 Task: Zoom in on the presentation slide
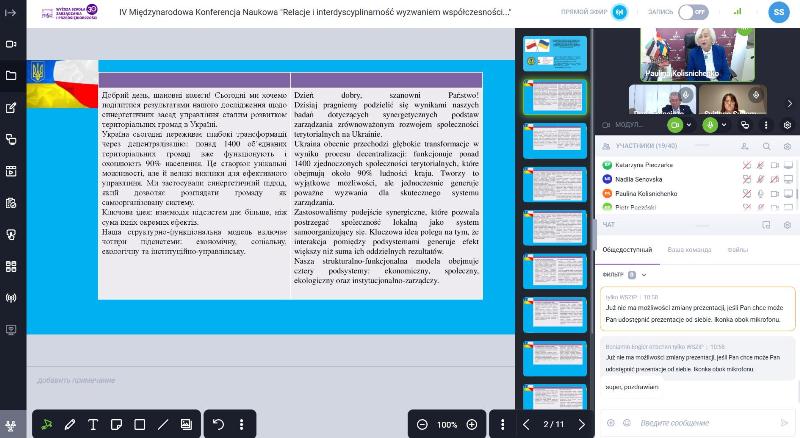tap(472, 425)
